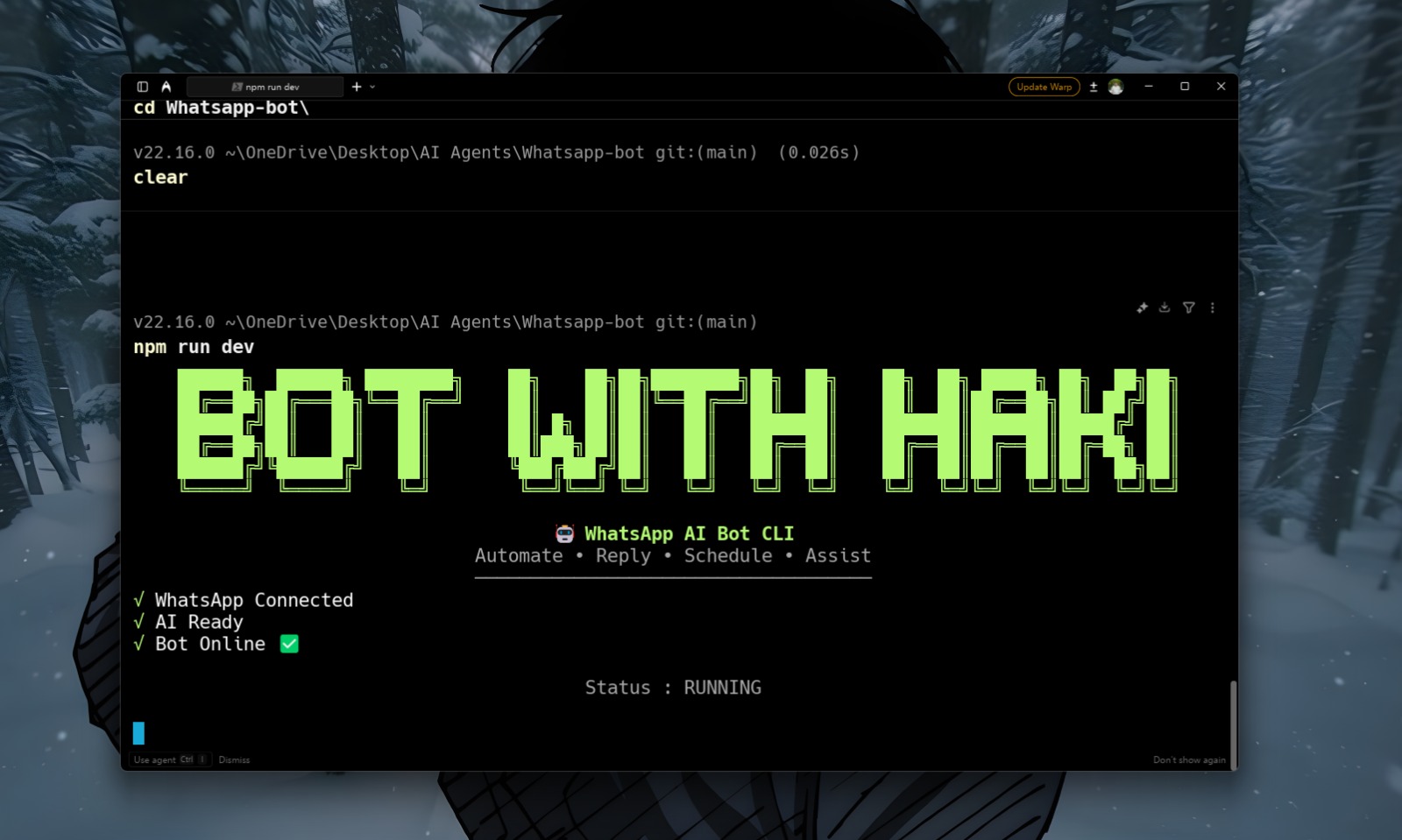The width and height of the screenshot is (1402, 840).
Task: Click the download icon on the block
Action: click(1165, 307)
